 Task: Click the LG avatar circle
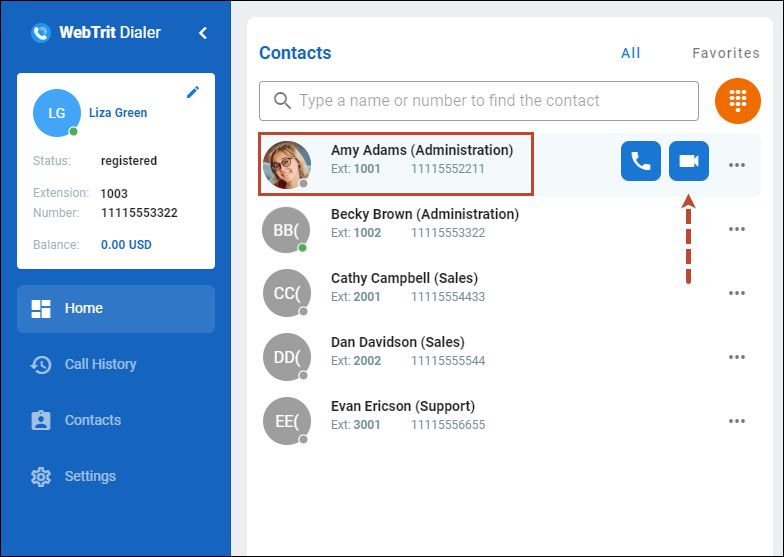point(56,113)
